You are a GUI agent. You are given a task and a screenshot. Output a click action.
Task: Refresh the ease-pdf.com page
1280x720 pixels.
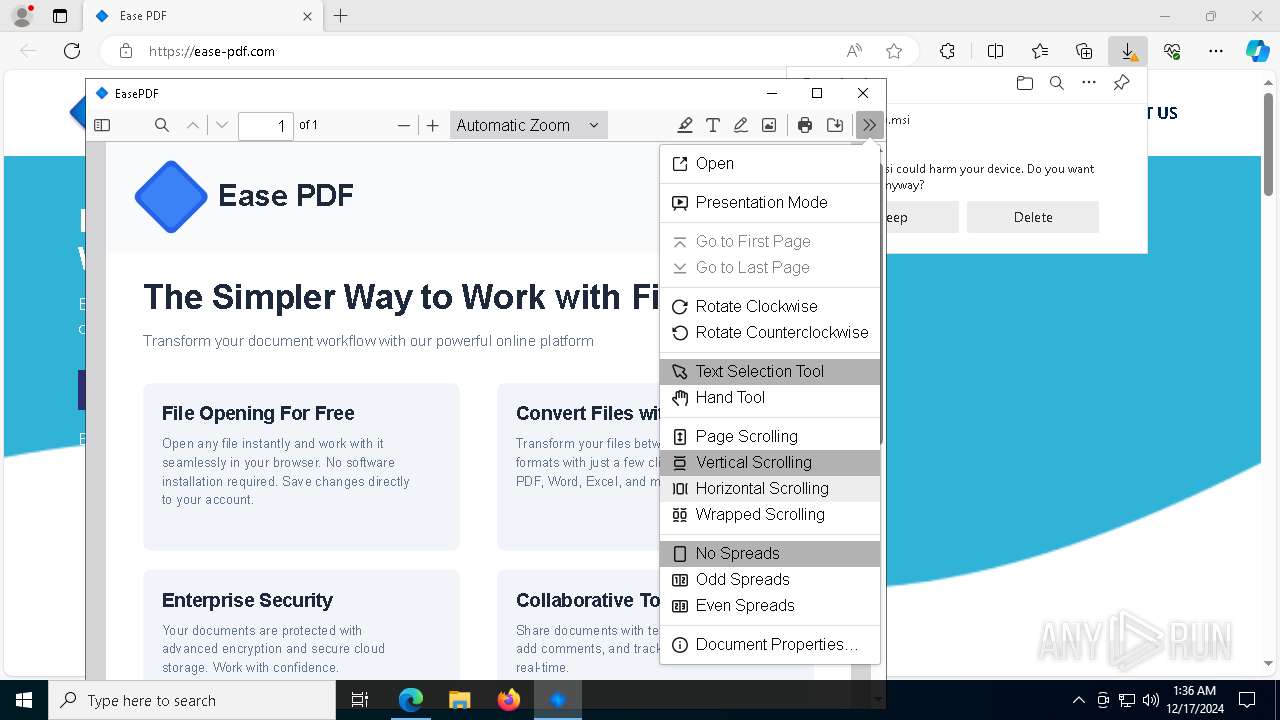(x=72, y=51)
